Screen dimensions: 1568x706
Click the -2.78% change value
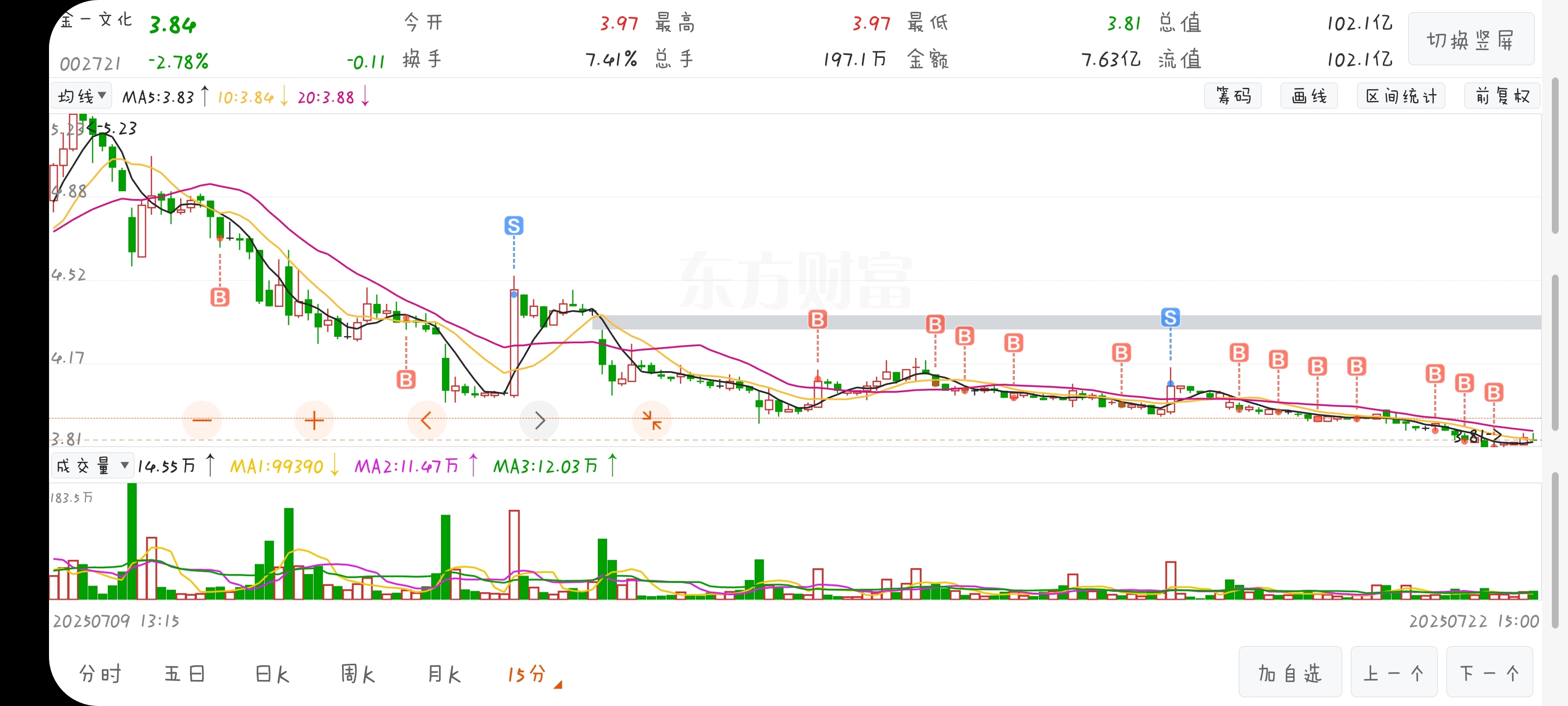(178, 61)
